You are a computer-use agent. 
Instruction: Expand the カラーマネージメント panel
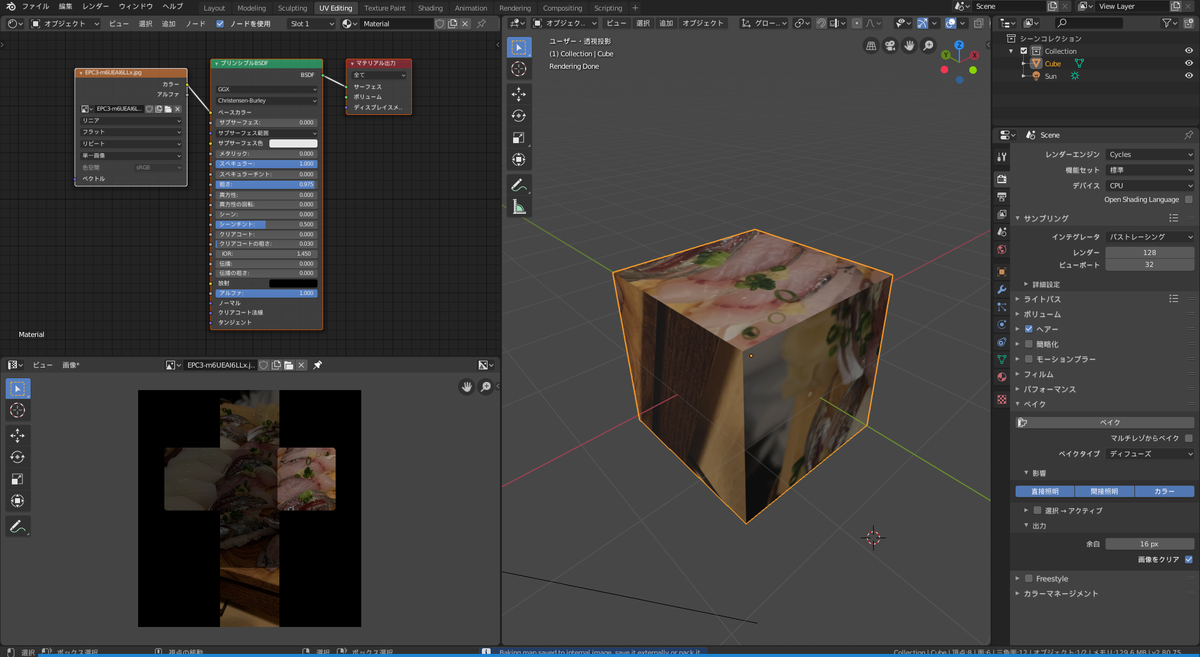click(1060, 594)
